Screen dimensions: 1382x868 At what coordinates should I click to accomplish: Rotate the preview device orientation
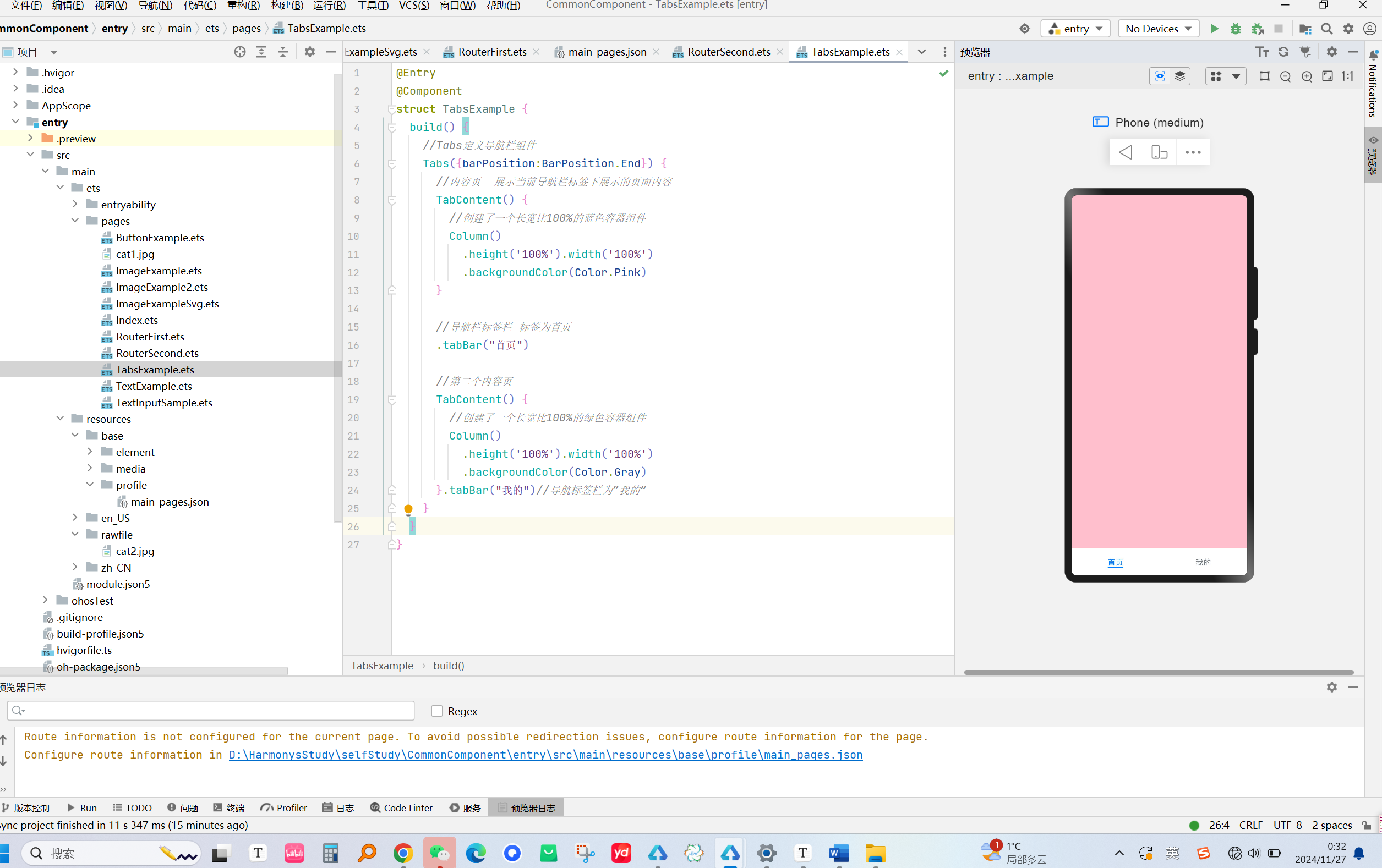(1159, 152)
